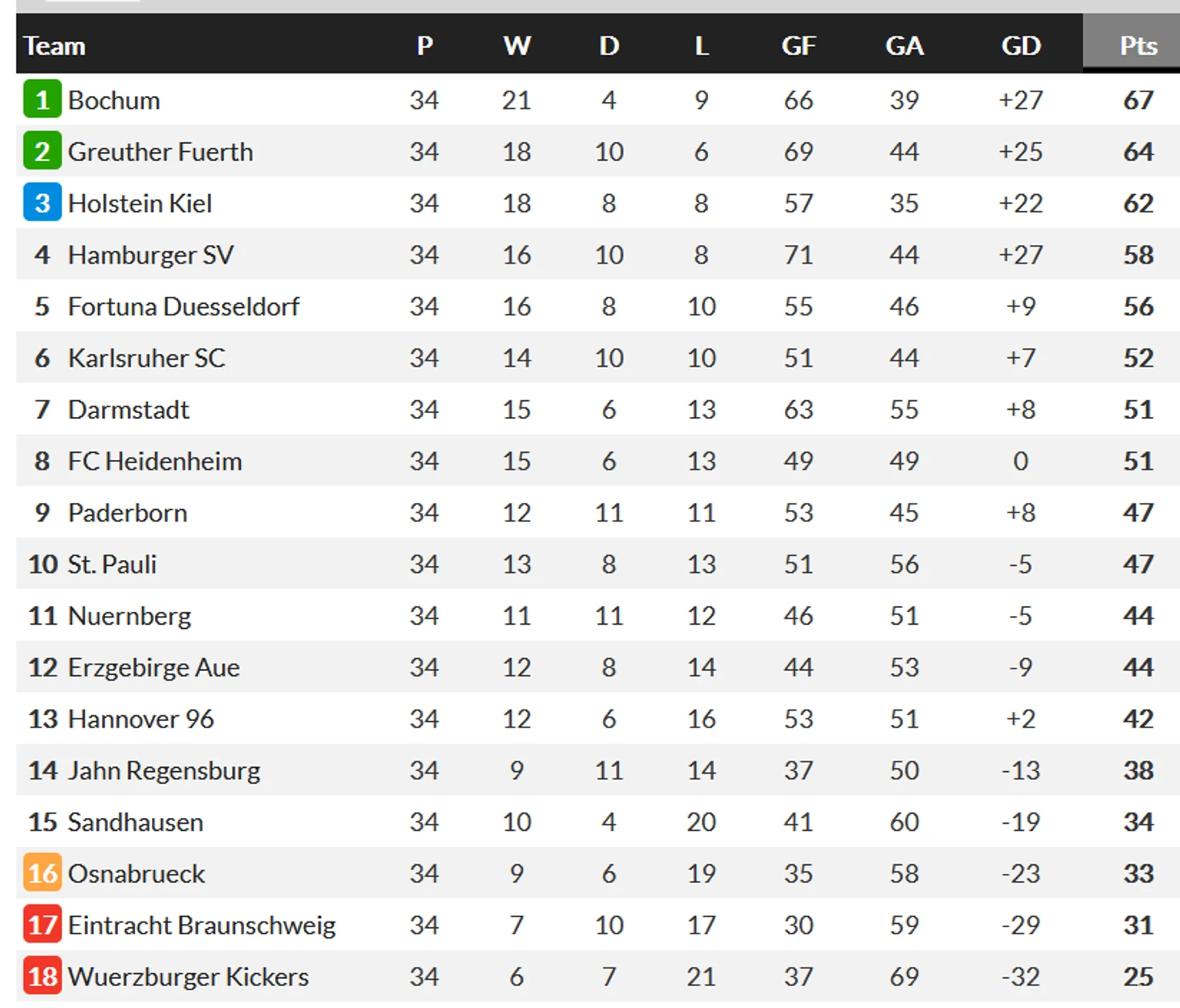Viewport: 1180px width, 1008px height.
Task: Click the blue position 3 badge
Action: 42,204
